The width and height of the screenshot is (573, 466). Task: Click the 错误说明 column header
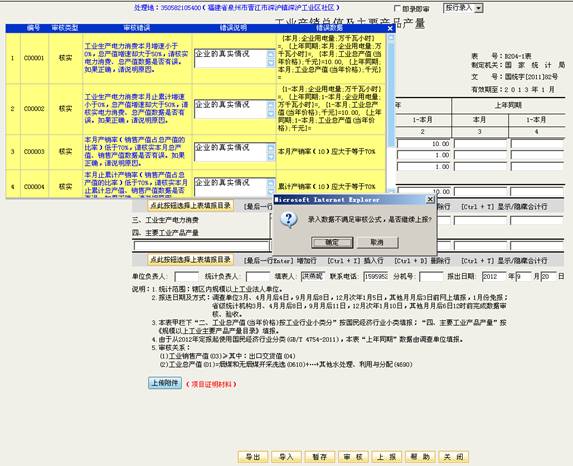pyautogui.click(x=234, y=28)
